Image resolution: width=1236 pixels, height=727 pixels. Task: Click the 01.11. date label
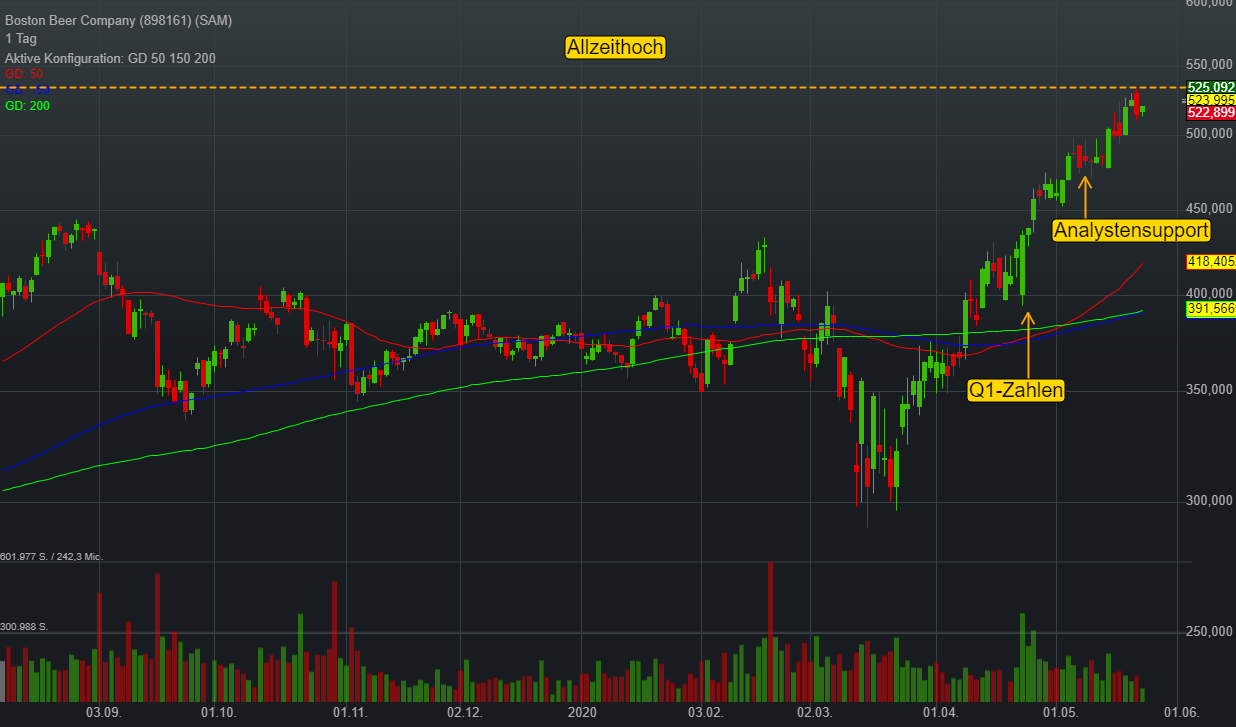pos(350,713)
